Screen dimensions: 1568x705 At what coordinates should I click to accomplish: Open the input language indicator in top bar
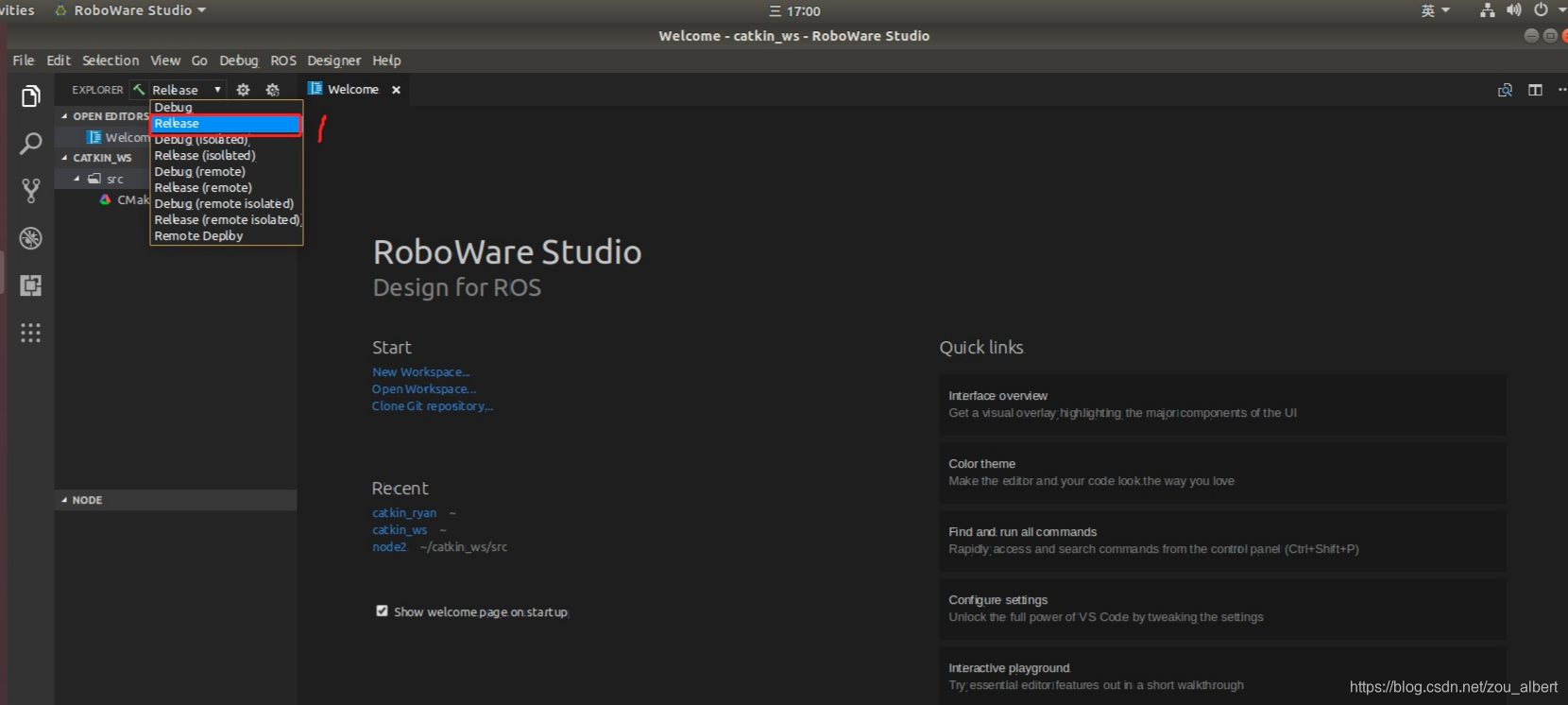point(1435,10)
